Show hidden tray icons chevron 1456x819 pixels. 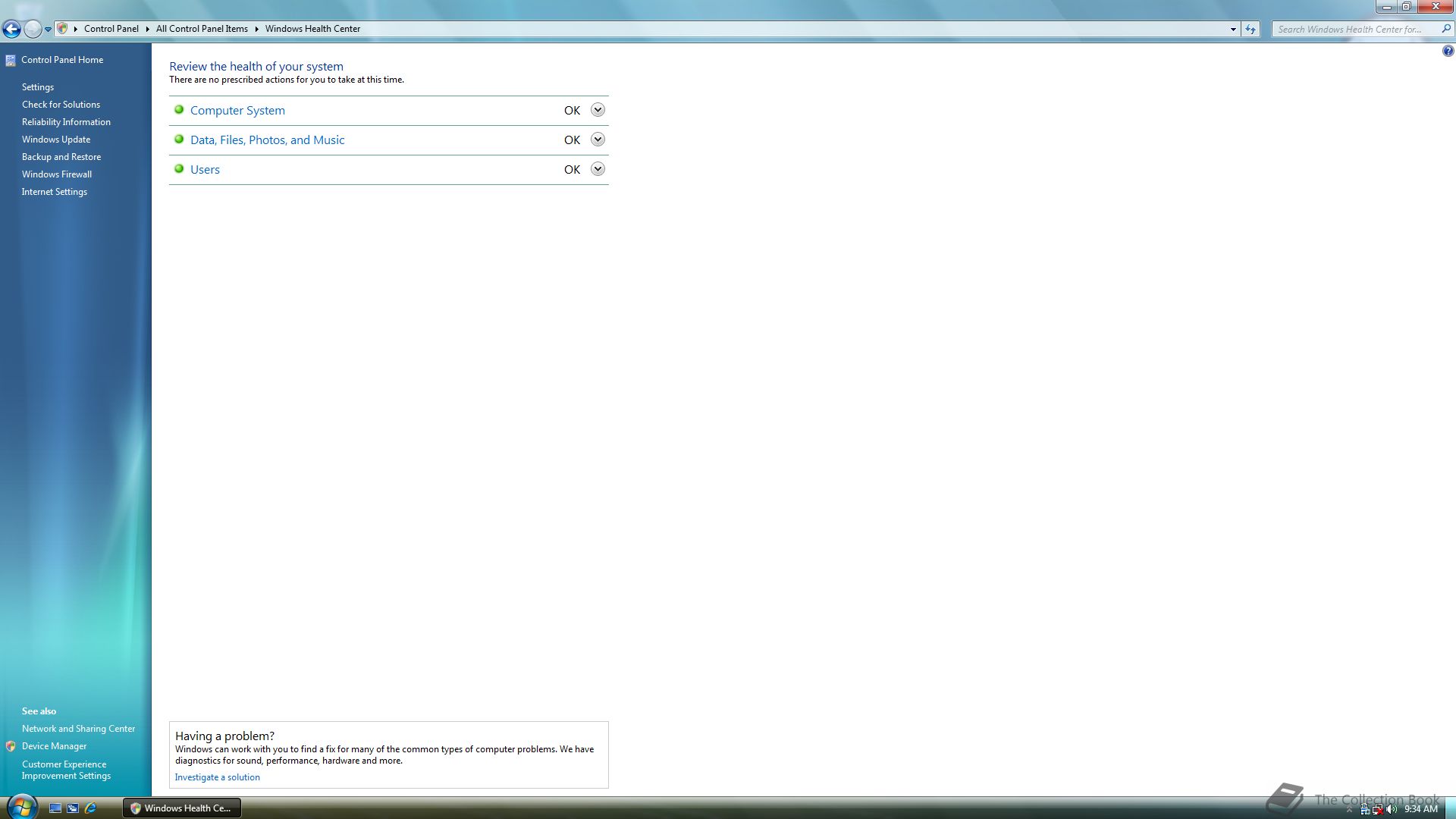(1349, 809)
